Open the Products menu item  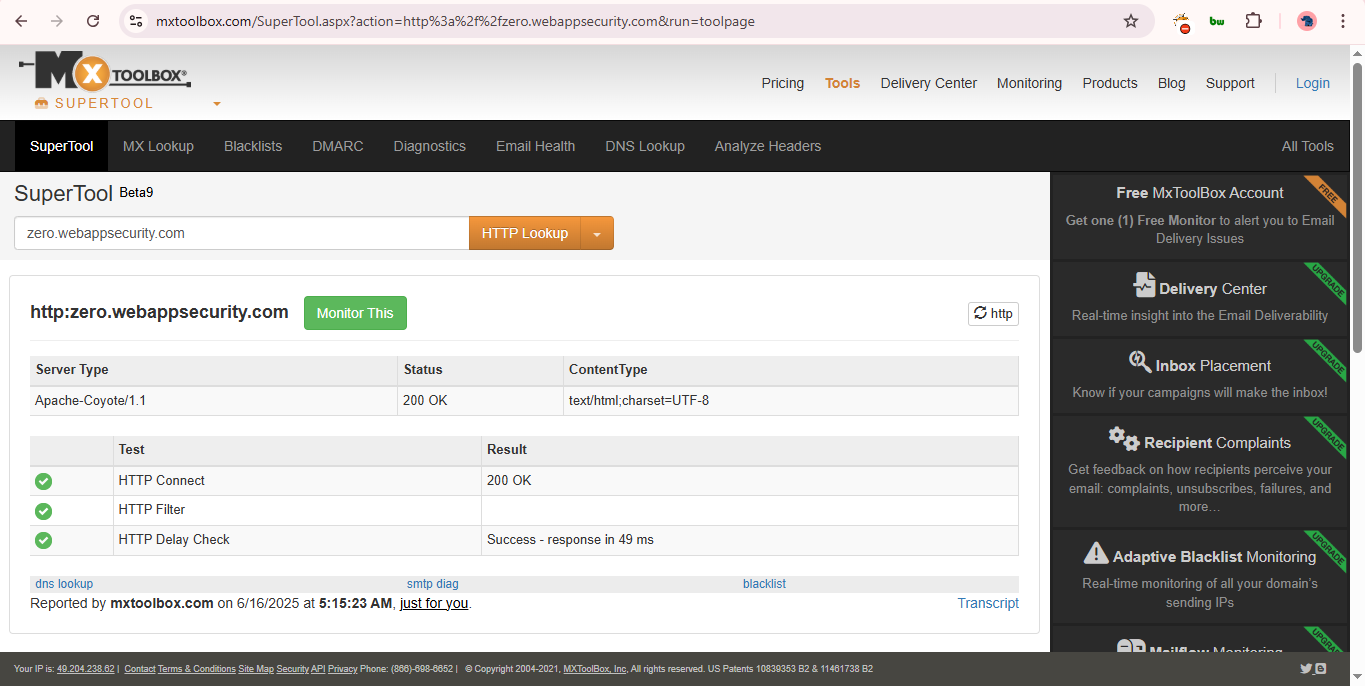click(1110, 83)
